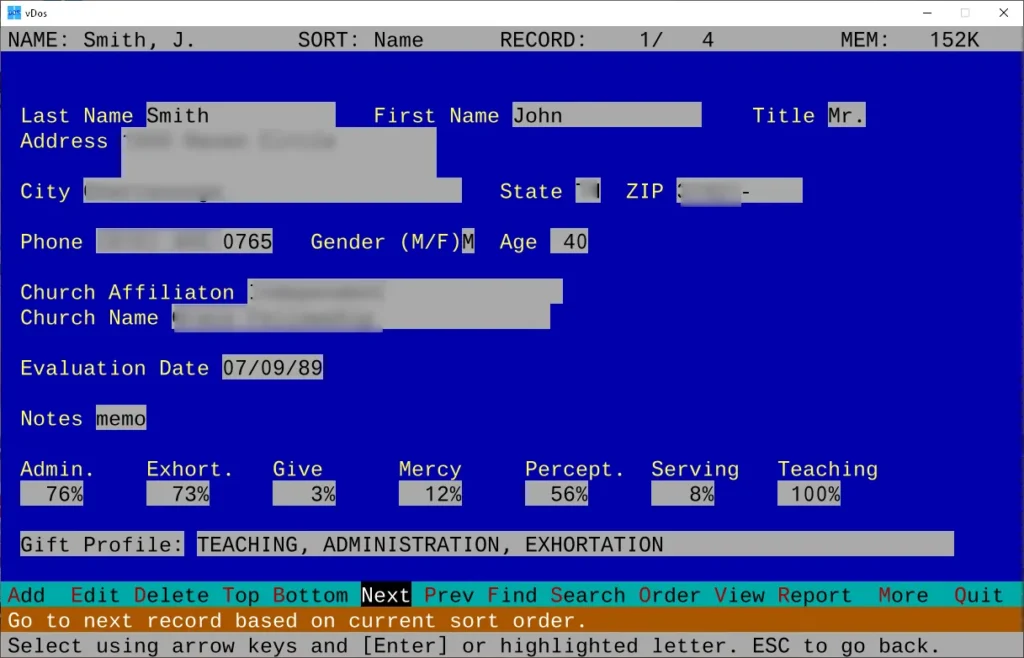The image size is (1024, 658).
Task: Click the Percept. score 56%
Action: click(x=556, y=494)
